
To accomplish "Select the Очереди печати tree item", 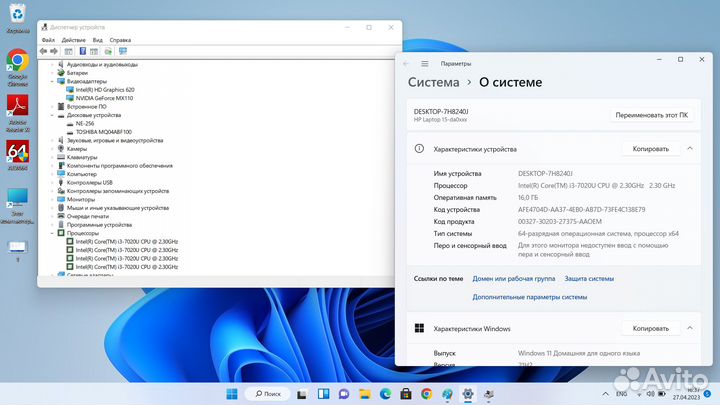I will (x=88, y=216).
